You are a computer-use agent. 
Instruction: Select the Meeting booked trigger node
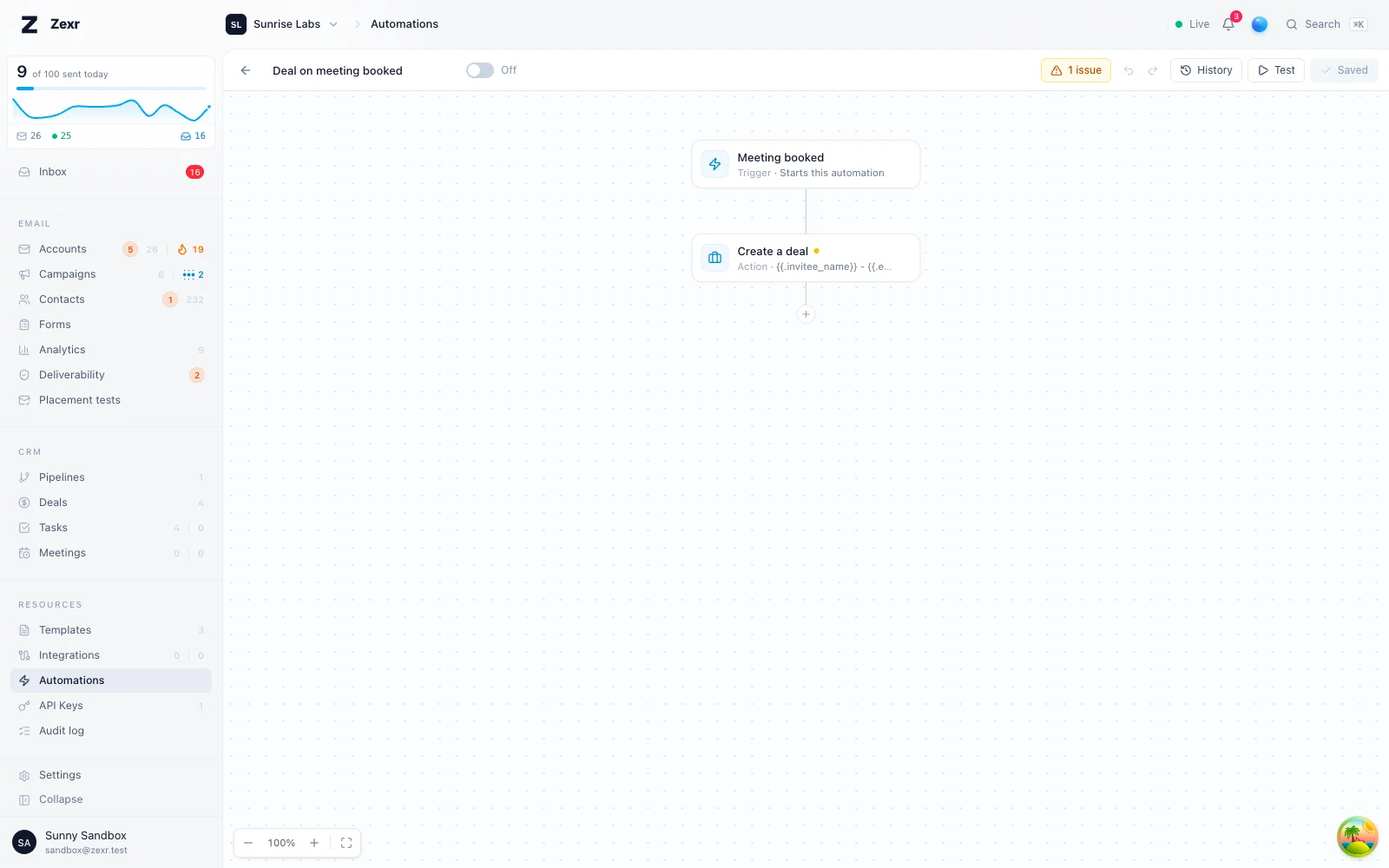(806, 164)
